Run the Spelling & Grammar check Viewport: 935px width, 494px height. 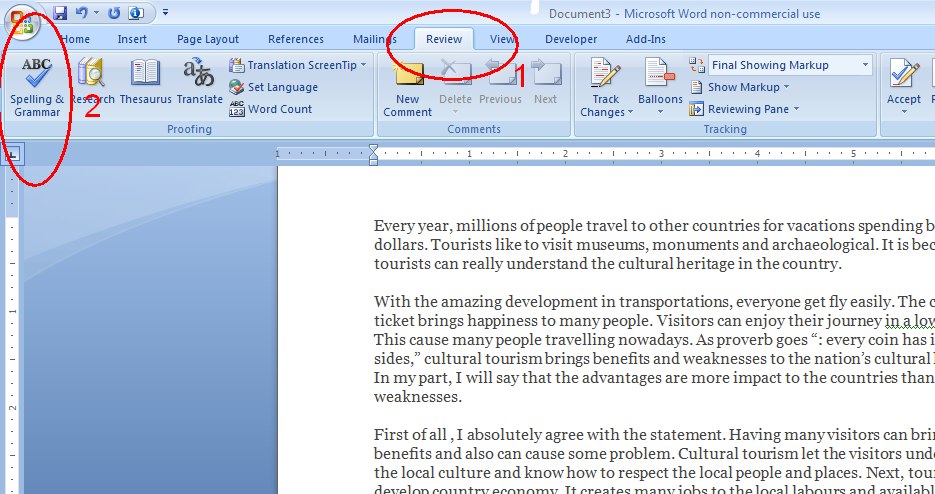point(36,87)
